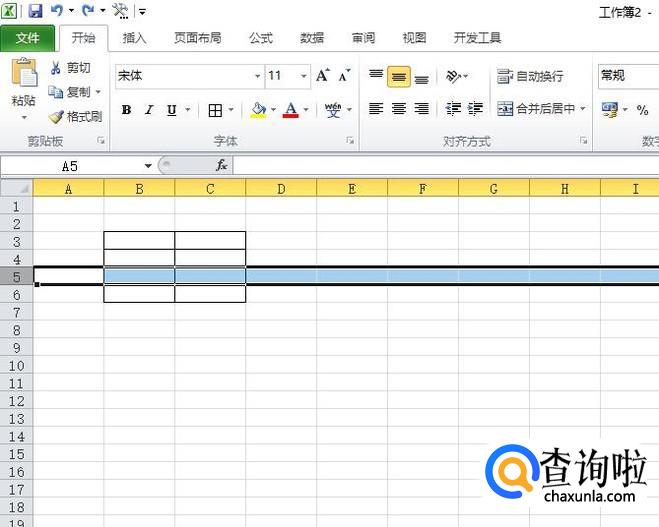Open font color palette dropdown arrow

click(x=306, y=110)
